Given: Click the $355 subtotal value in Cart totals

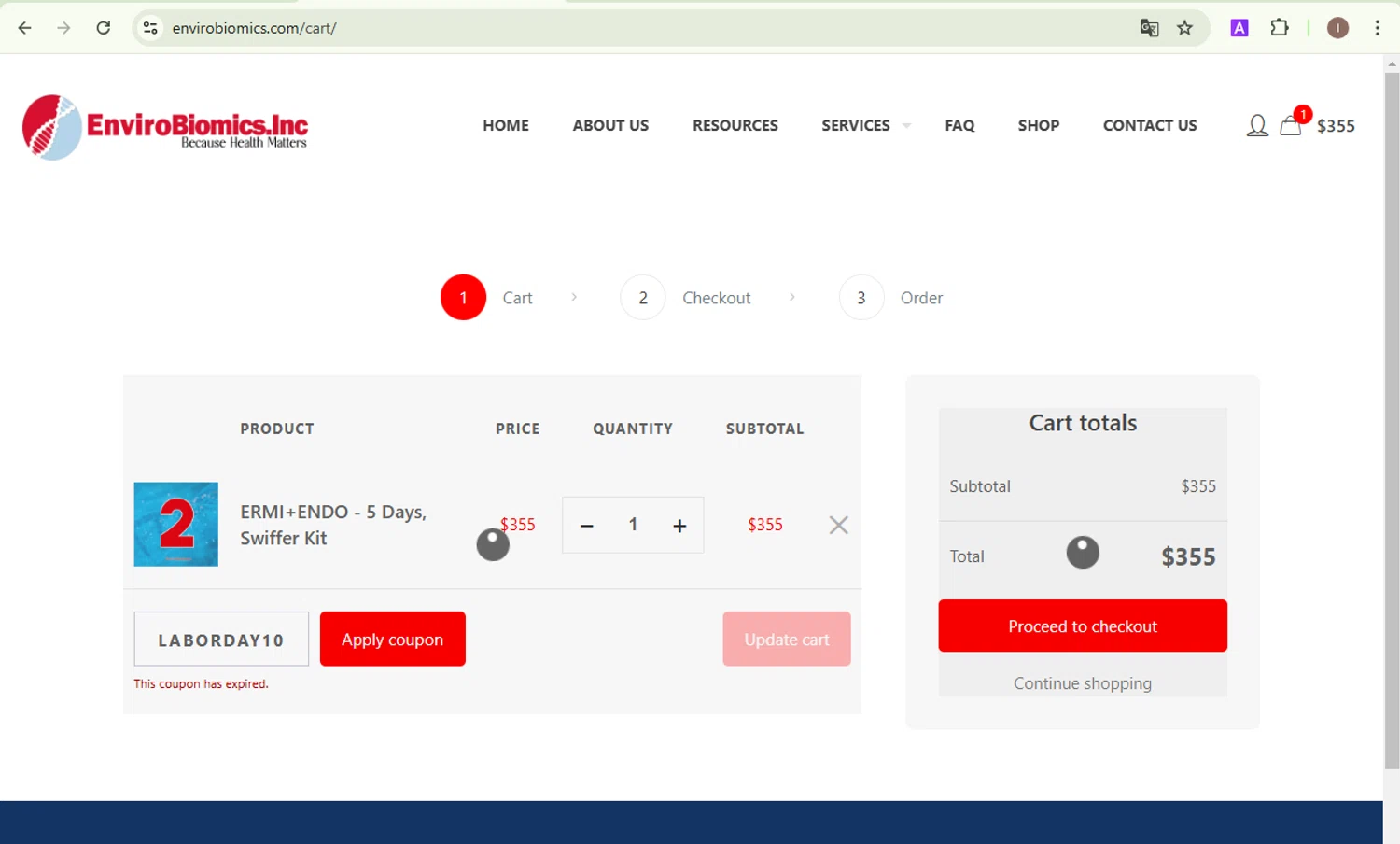Looking at the screenshot, I should [1198, 486].
